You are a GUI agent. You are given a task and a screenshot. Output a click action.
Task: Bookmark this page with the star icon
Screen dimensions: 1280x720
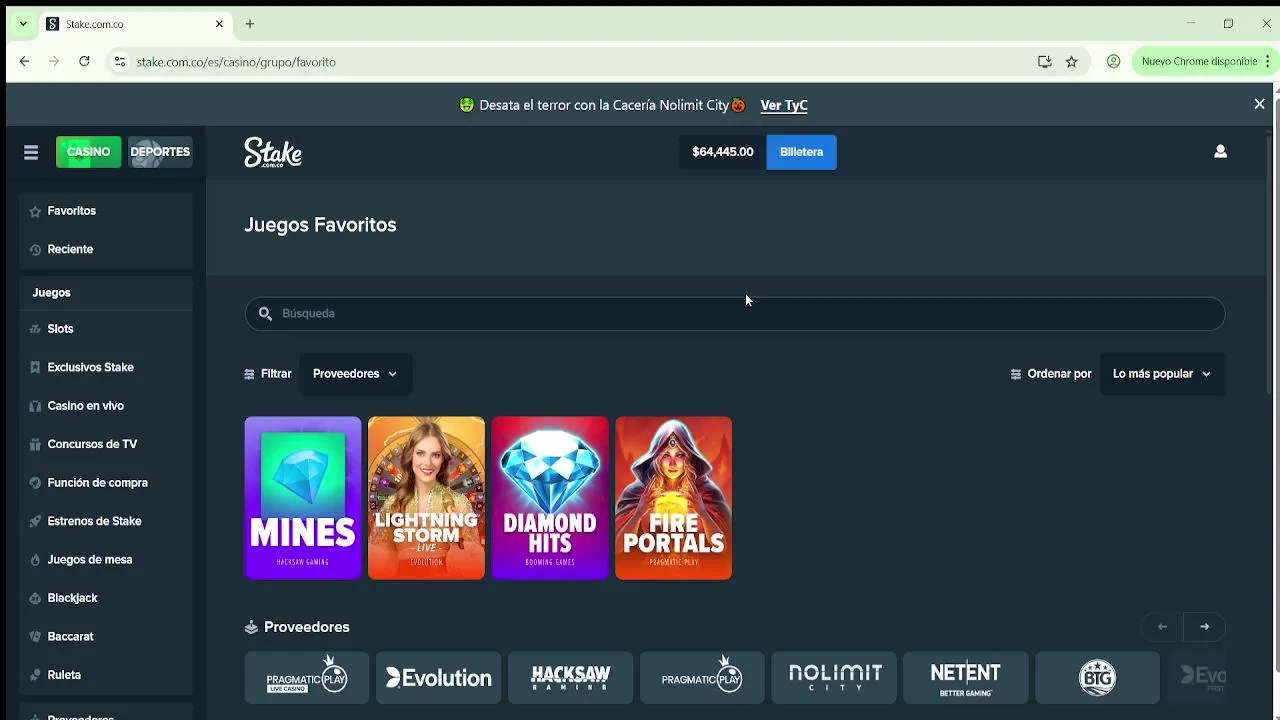(1071, 62)
